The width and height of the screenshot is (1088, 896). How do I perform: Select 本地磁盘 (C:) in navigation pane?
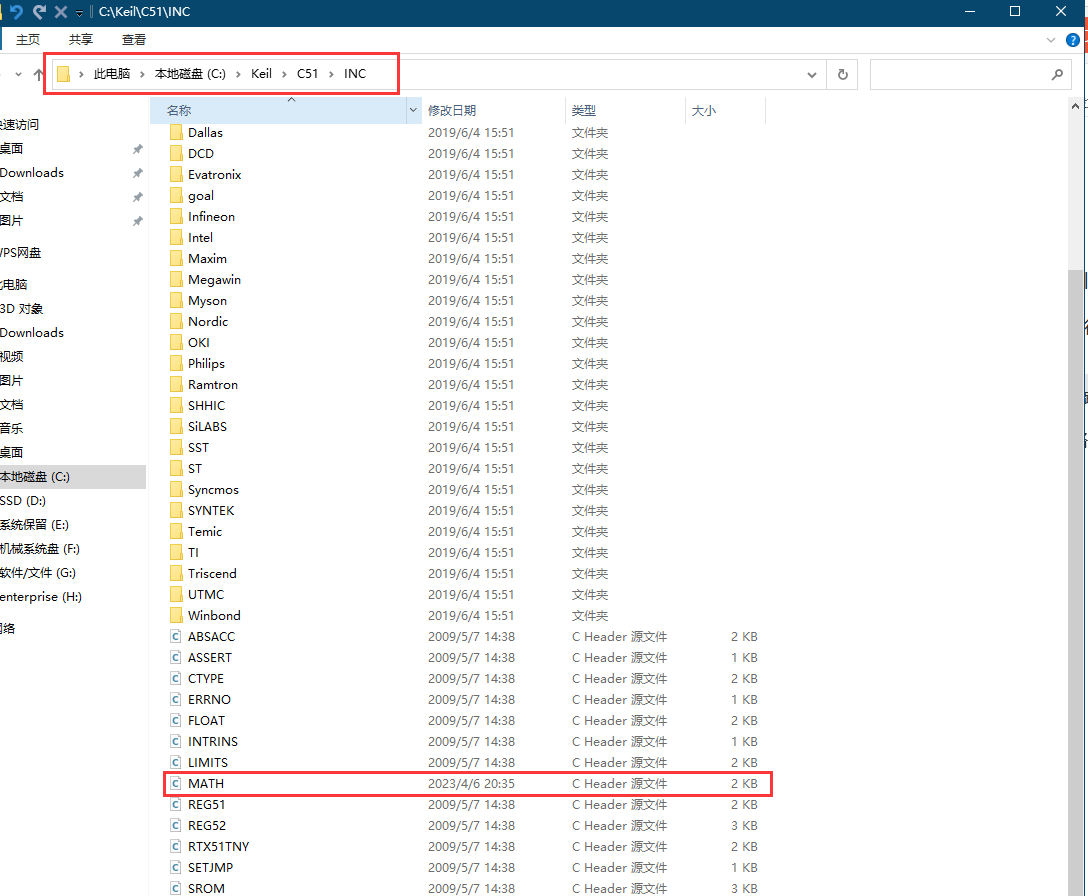35,477
